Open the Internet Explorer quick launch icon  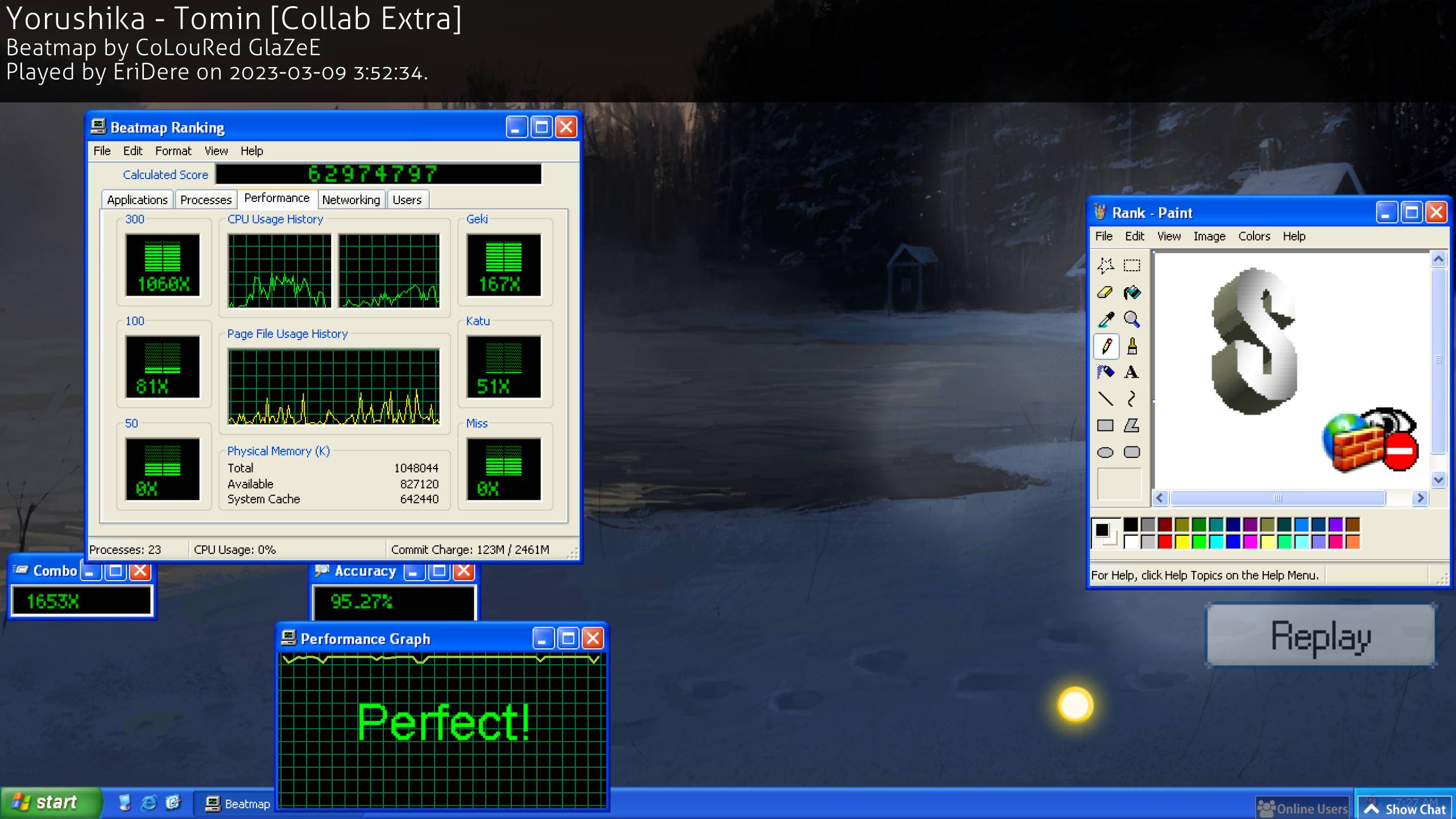[148, 803]
